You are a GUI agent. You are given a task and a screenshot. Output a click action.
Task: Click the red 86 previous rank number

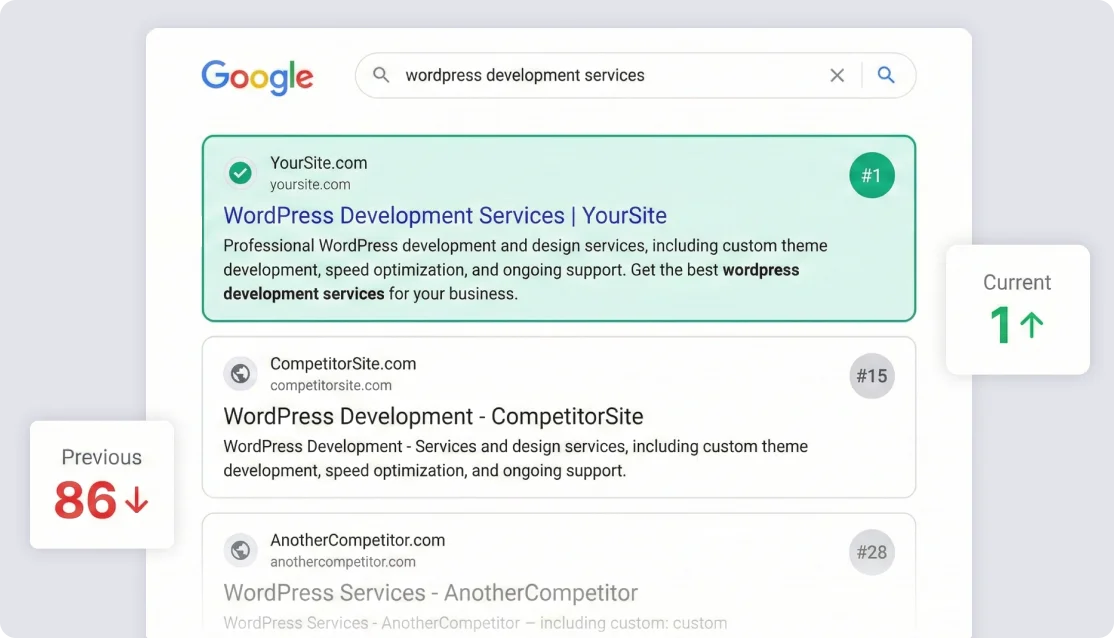[x=85, y=500]
